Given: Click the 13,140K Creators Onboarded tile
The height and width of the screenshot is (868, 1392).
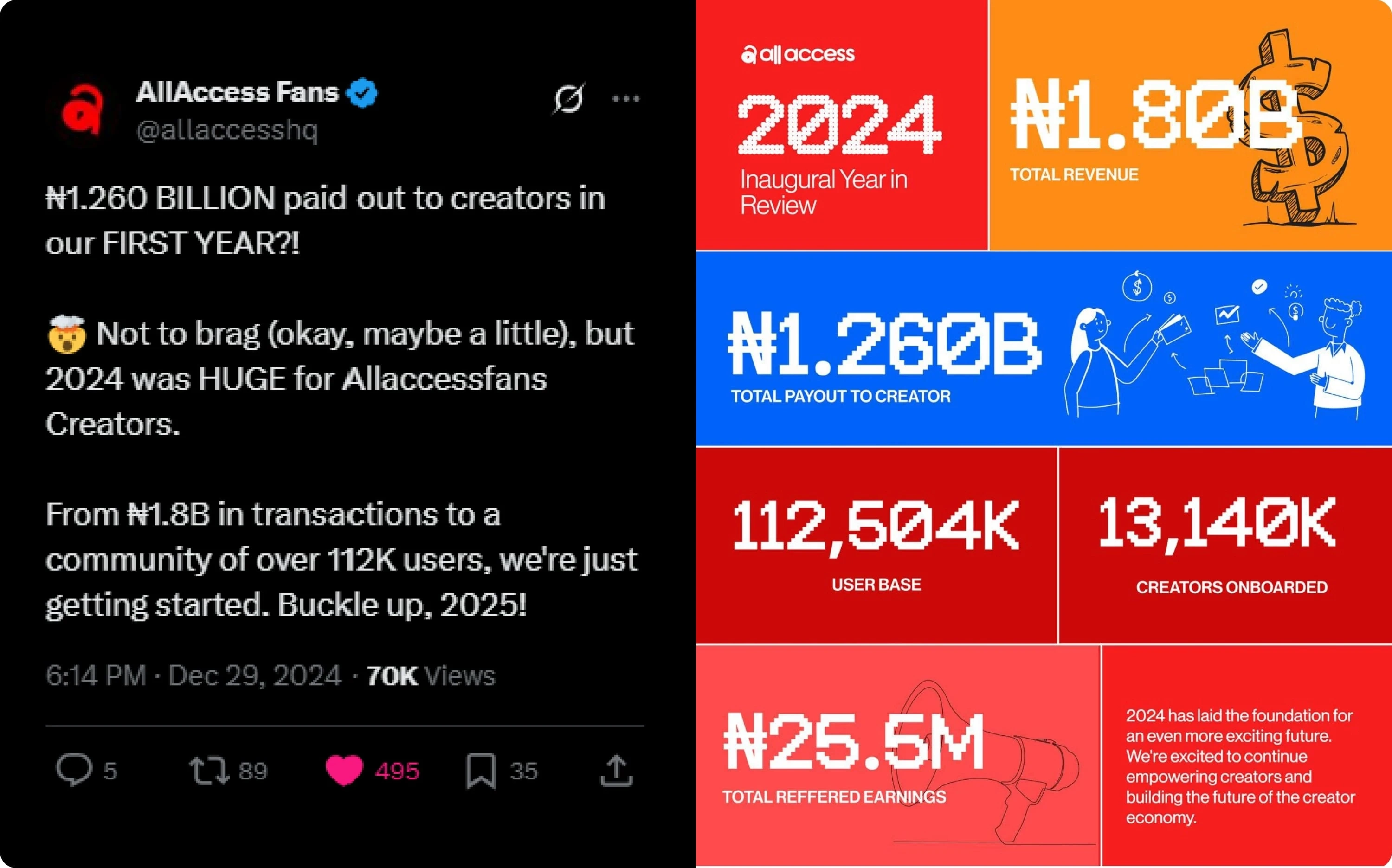Looking at the screenshot, I should [x=1225, y=546].
